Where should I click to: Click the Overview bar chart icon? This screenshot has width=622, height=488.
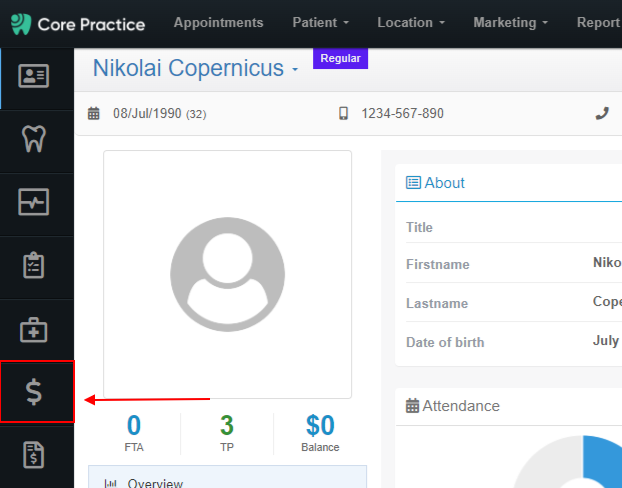[x=110, y=483]
